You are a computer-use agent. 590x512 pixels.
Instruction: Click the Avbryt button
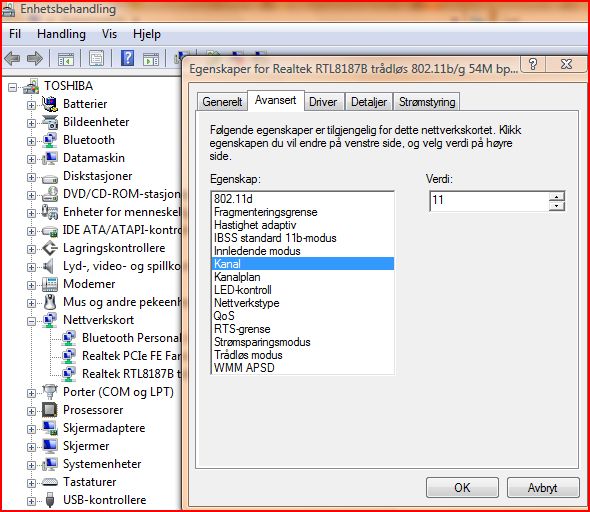[543, 488]
